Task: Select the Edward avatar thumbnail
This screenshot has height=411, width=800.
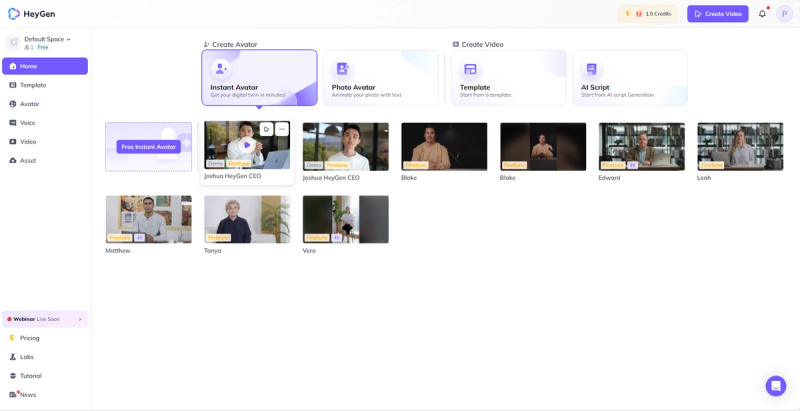Action: 642,146
